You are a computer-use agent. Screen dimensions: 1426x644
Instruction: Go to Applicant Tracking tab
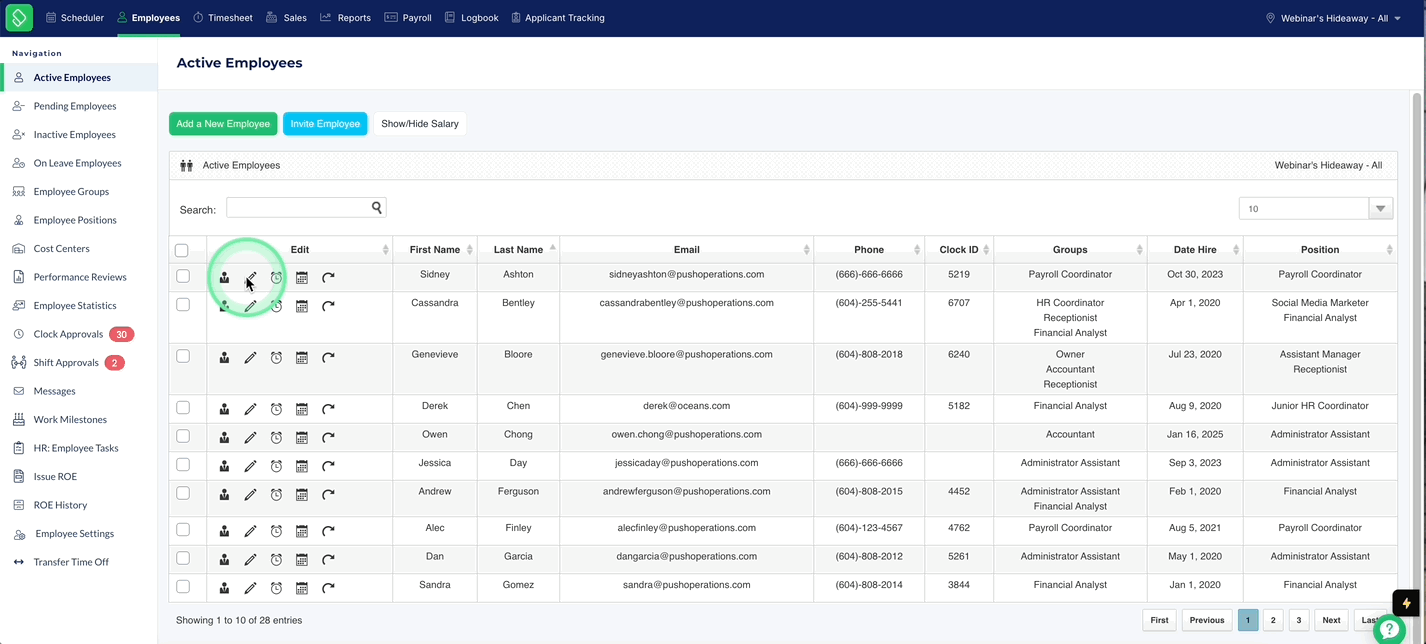click(557, 18)
